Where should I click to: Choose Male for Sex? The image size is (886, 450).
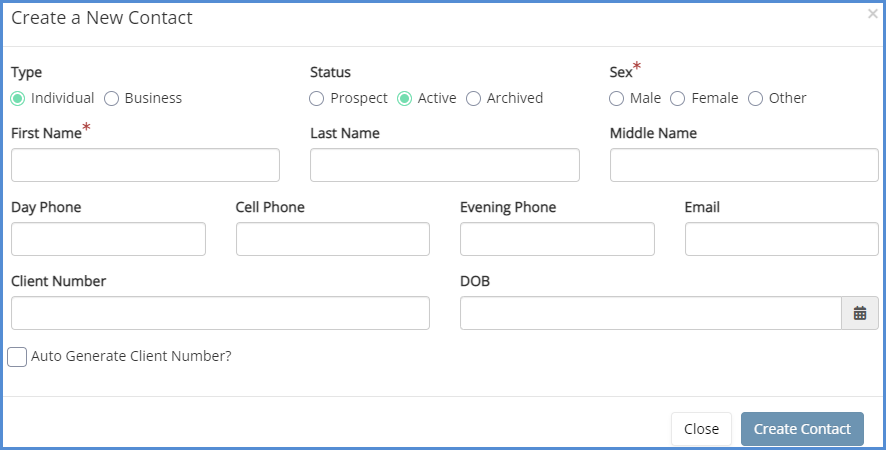point(617,98)
